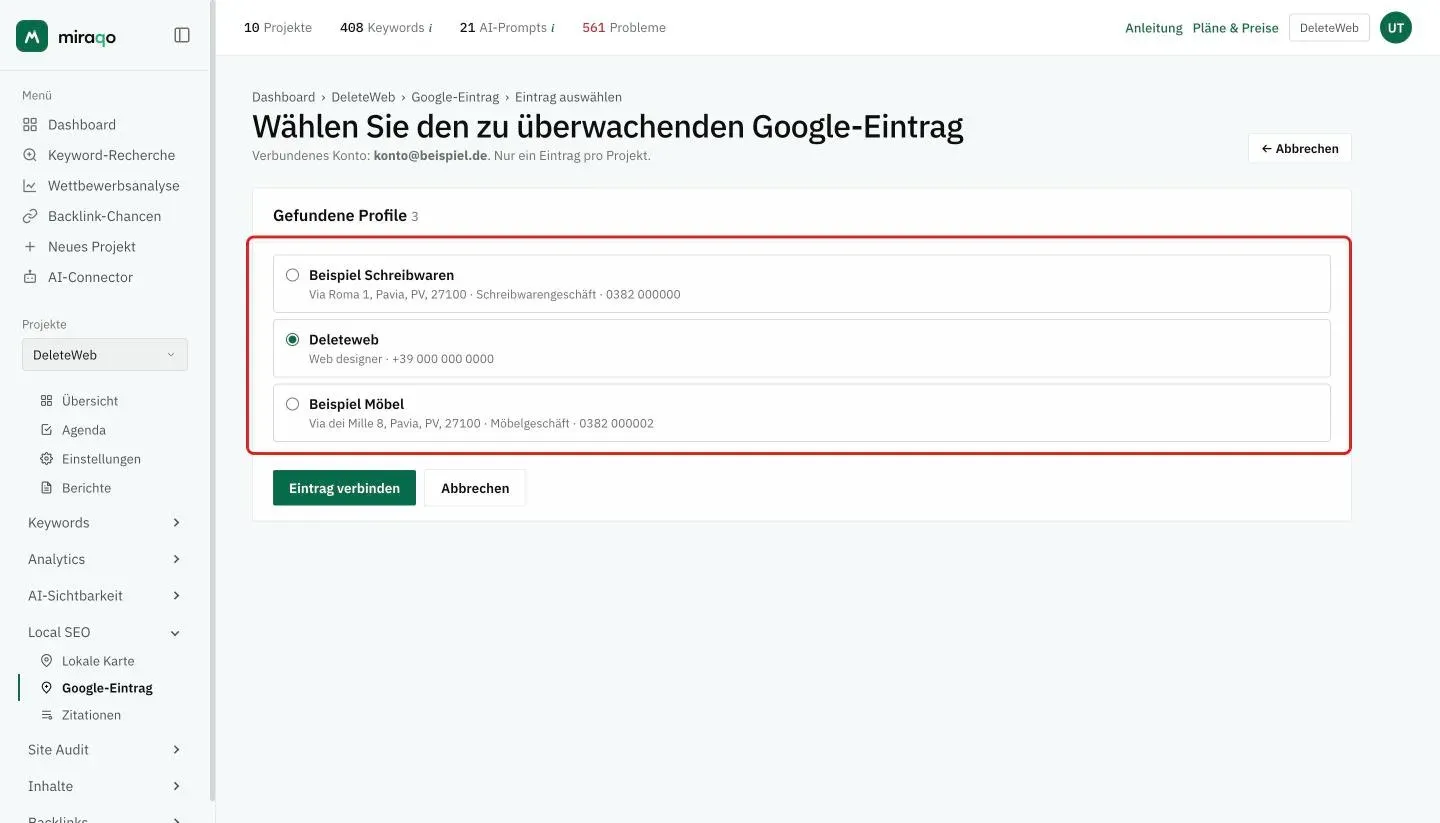Click the Lokale Karte pin icon
Image resolution: width=1440 pixels, height=823 pixels.
(x=46, y=661)
